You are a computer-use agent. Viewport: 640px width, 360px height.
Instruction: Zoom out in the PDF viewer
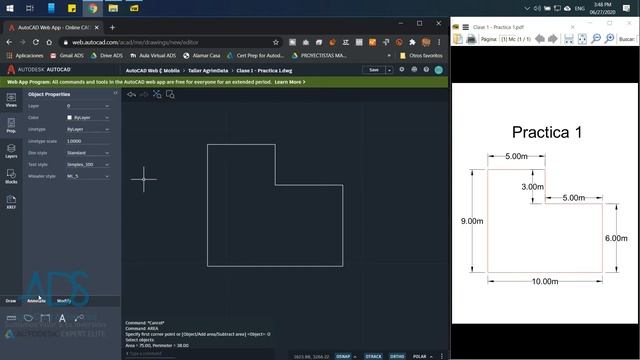pyautogui.click(x=596, y=39)
